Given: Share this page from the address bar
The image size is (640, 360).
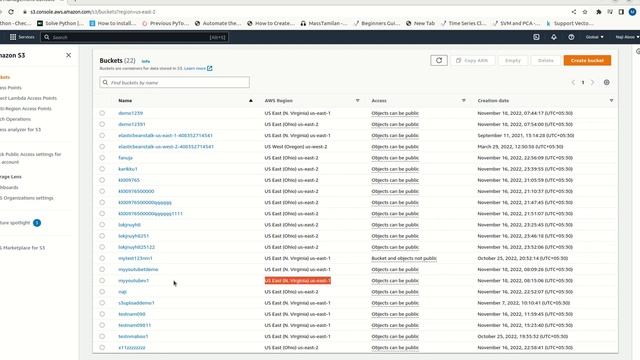Looking at the screenshot, I should click(574, 12).
